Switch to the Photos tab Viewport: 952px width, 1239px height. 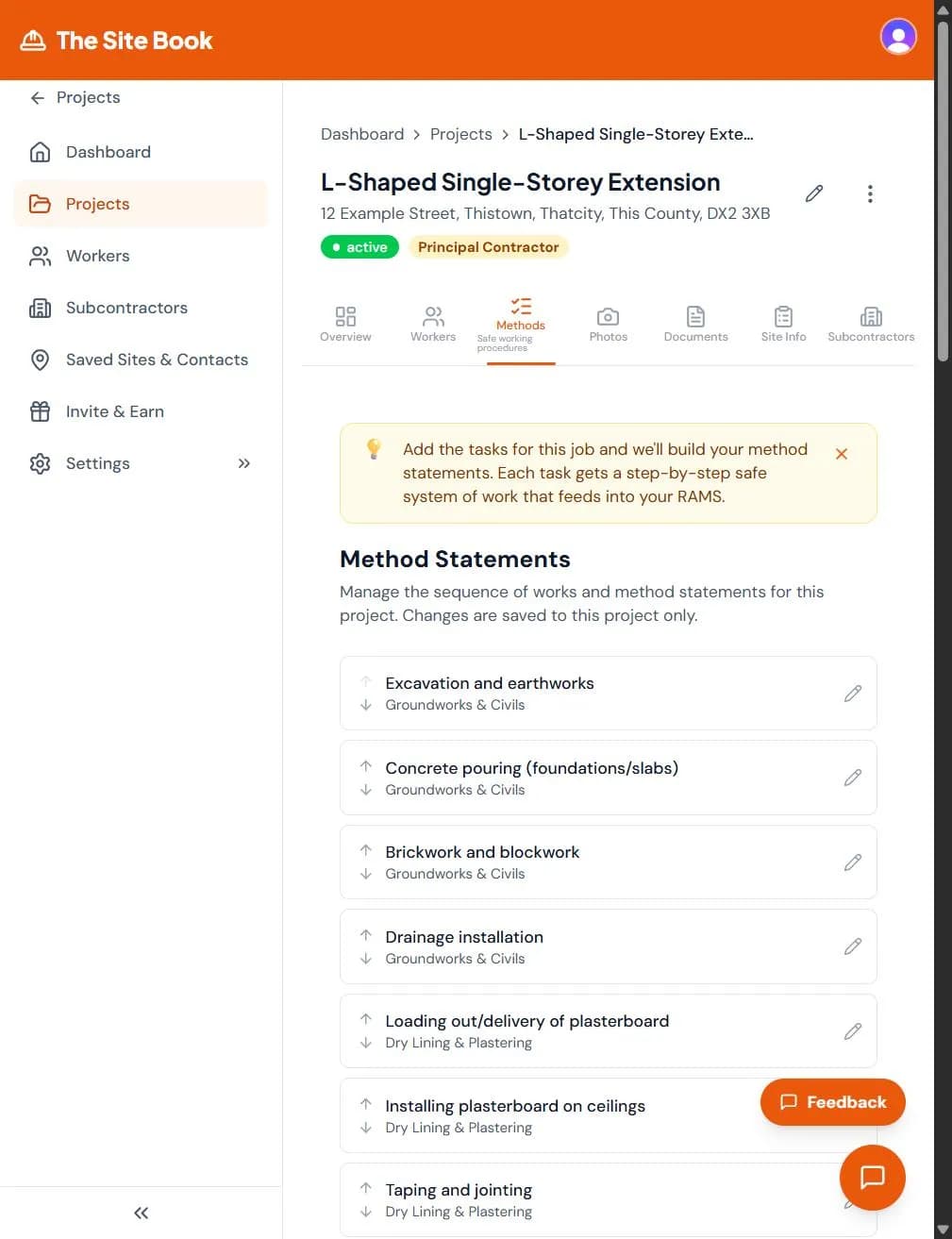tap(608, 324)
